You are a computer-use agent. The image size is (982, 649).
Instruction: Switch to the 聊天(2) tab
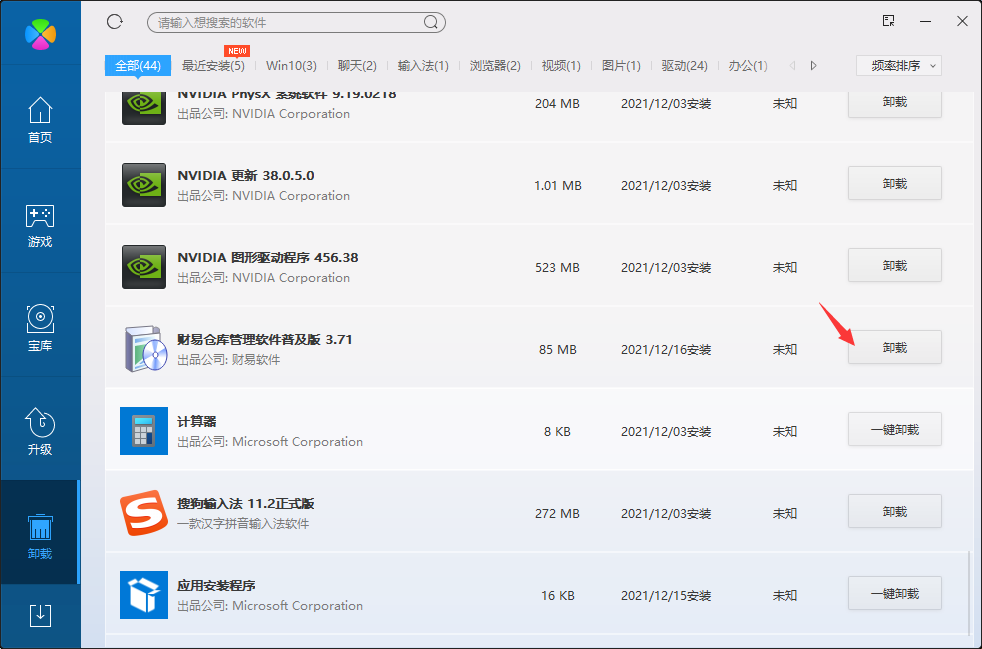pyautogui.click(x=357, y=65)
